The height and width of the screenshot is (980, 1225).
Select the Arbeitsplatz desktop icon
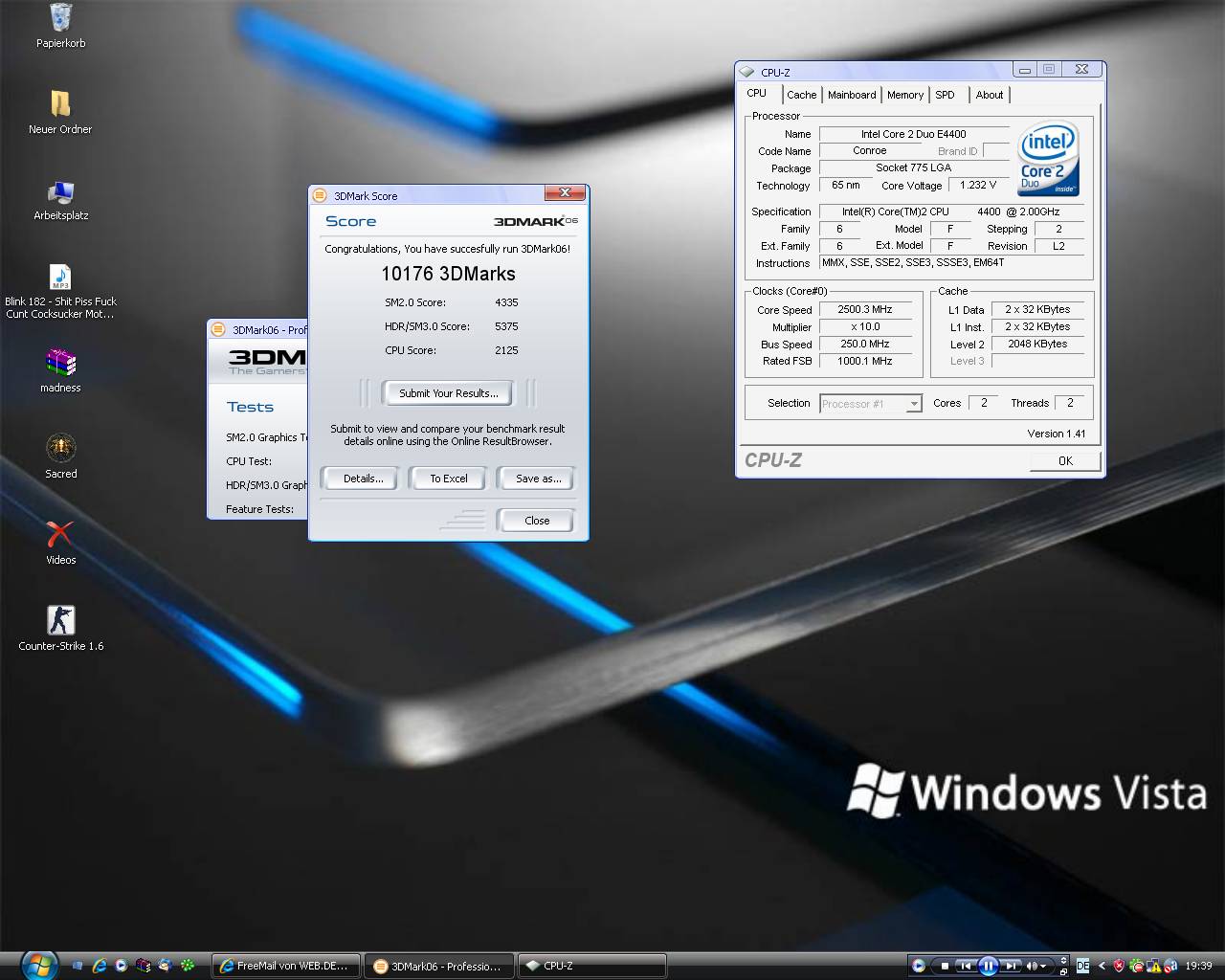pyautogui.click(x=60, y=191)
